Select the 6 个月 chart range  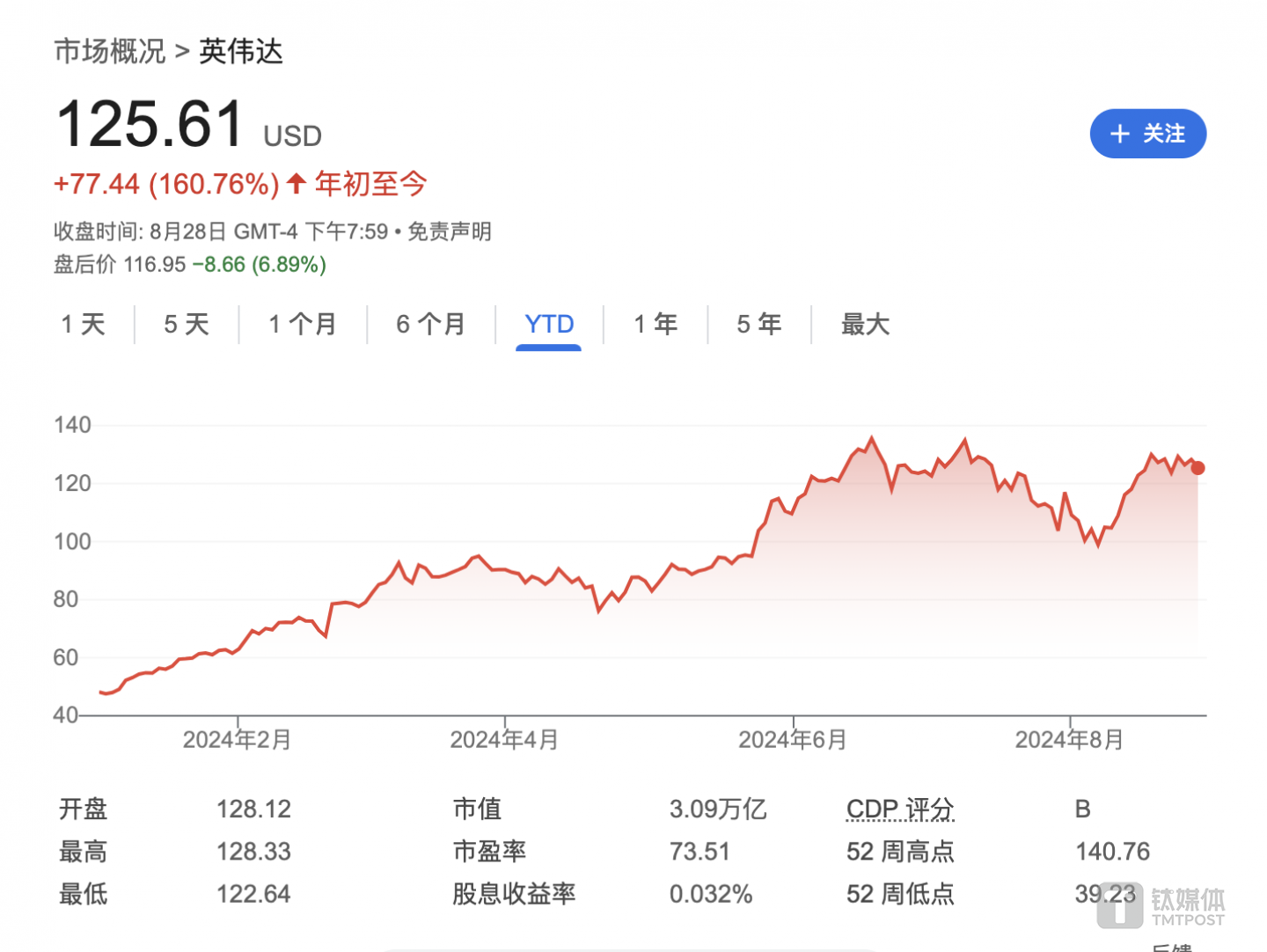tap(430, 325)
